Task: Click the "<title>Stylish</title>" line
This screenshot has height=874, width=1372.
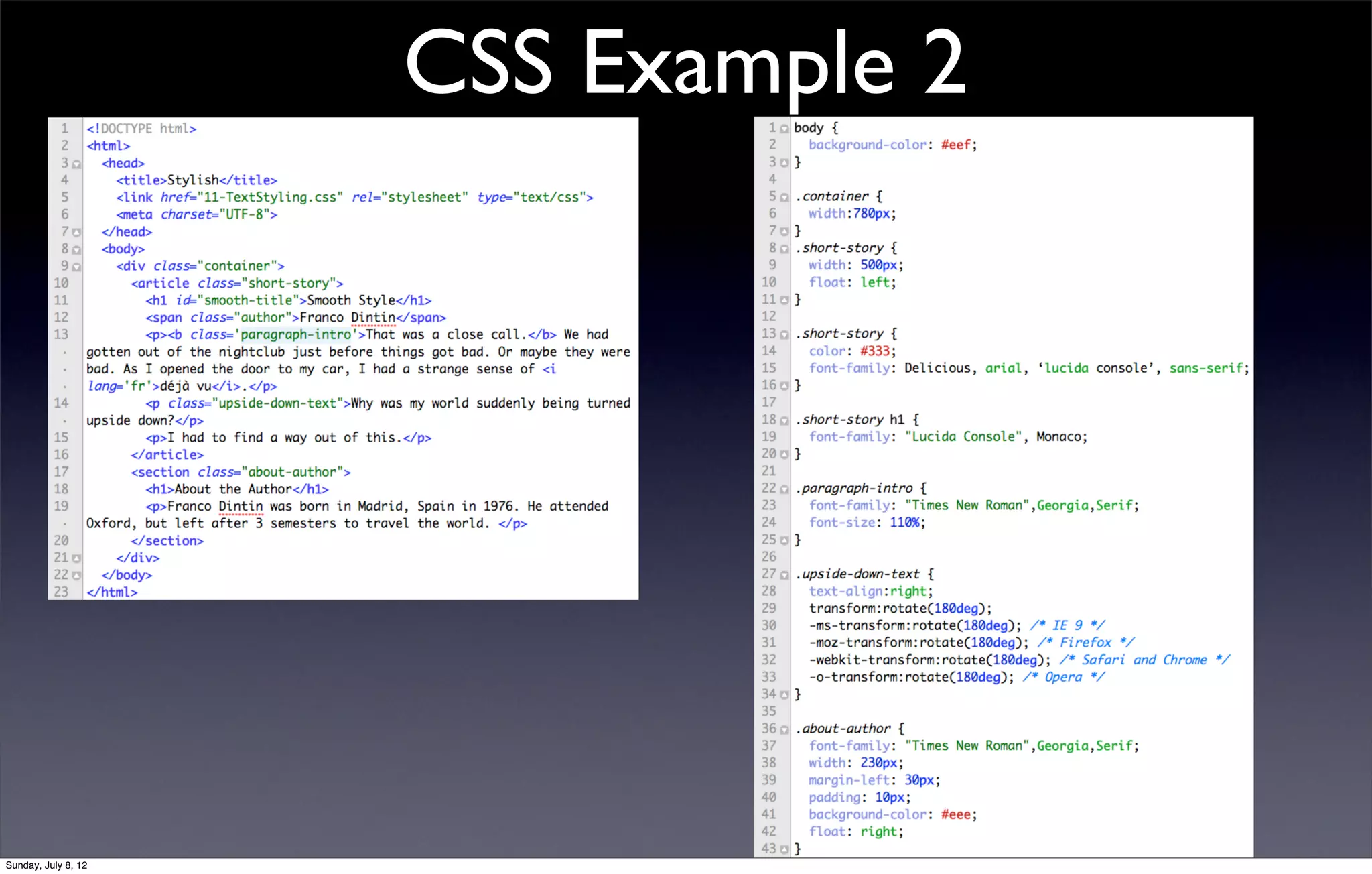Action: 196,180
